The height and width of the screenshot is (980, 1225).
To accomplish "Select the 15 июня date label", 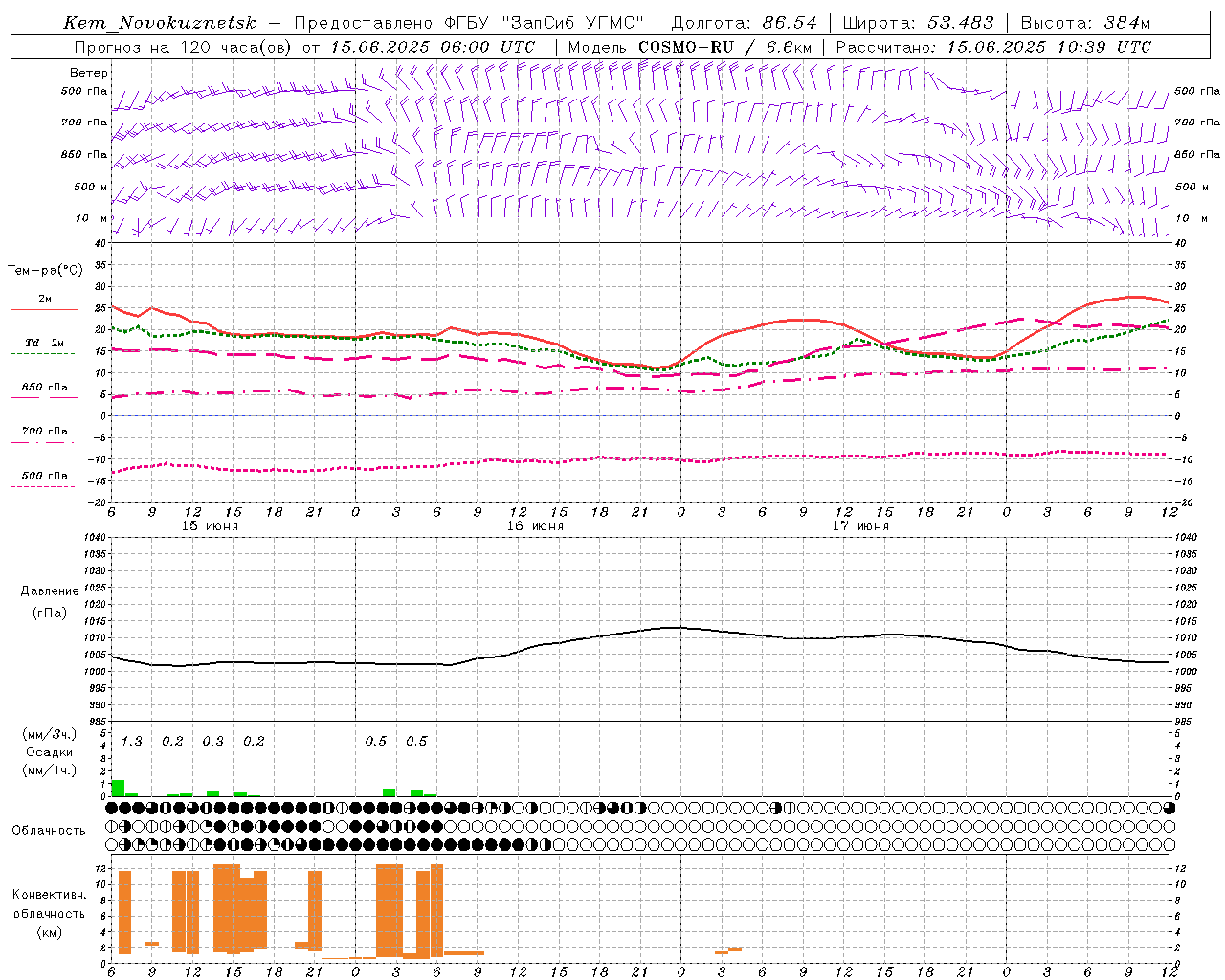I will [210, 526].
